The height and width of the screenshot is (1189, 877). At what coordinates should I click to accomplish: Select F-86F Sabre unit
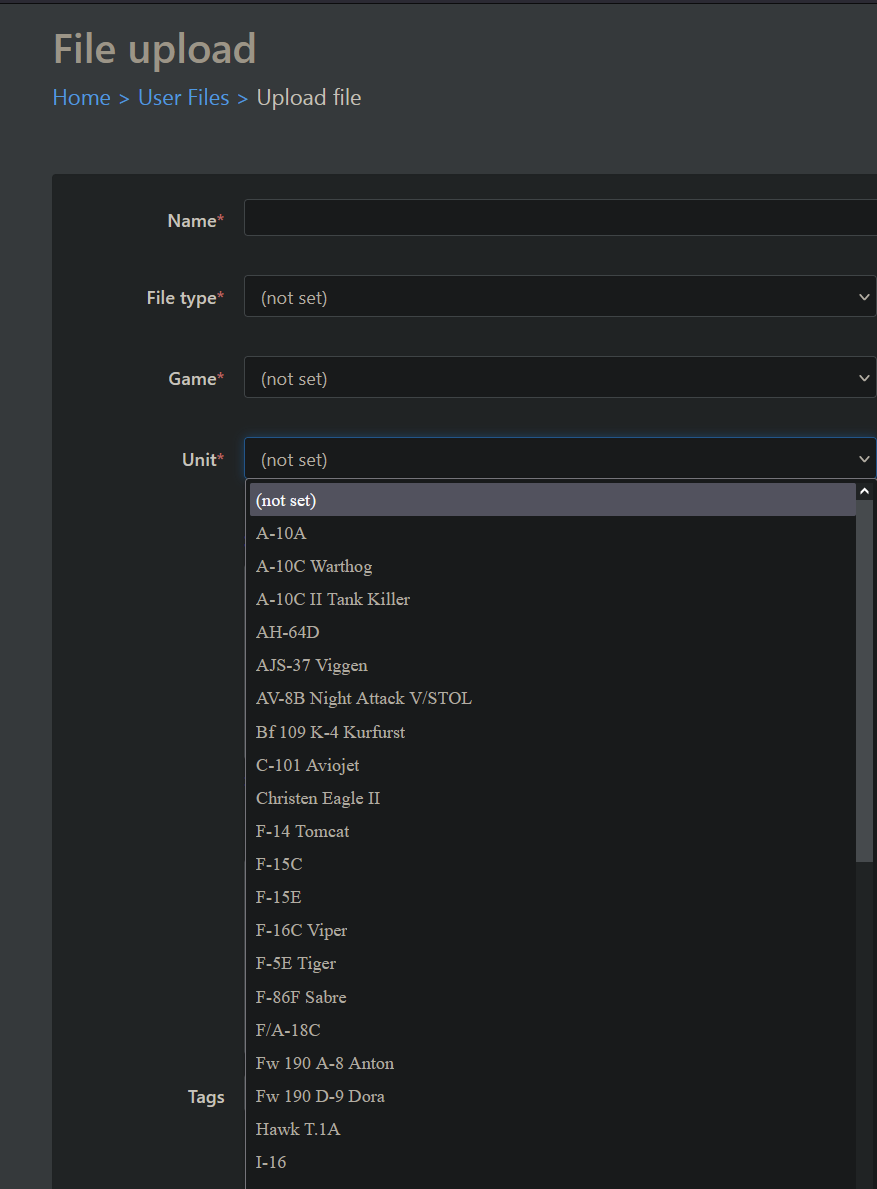(553, 996)
